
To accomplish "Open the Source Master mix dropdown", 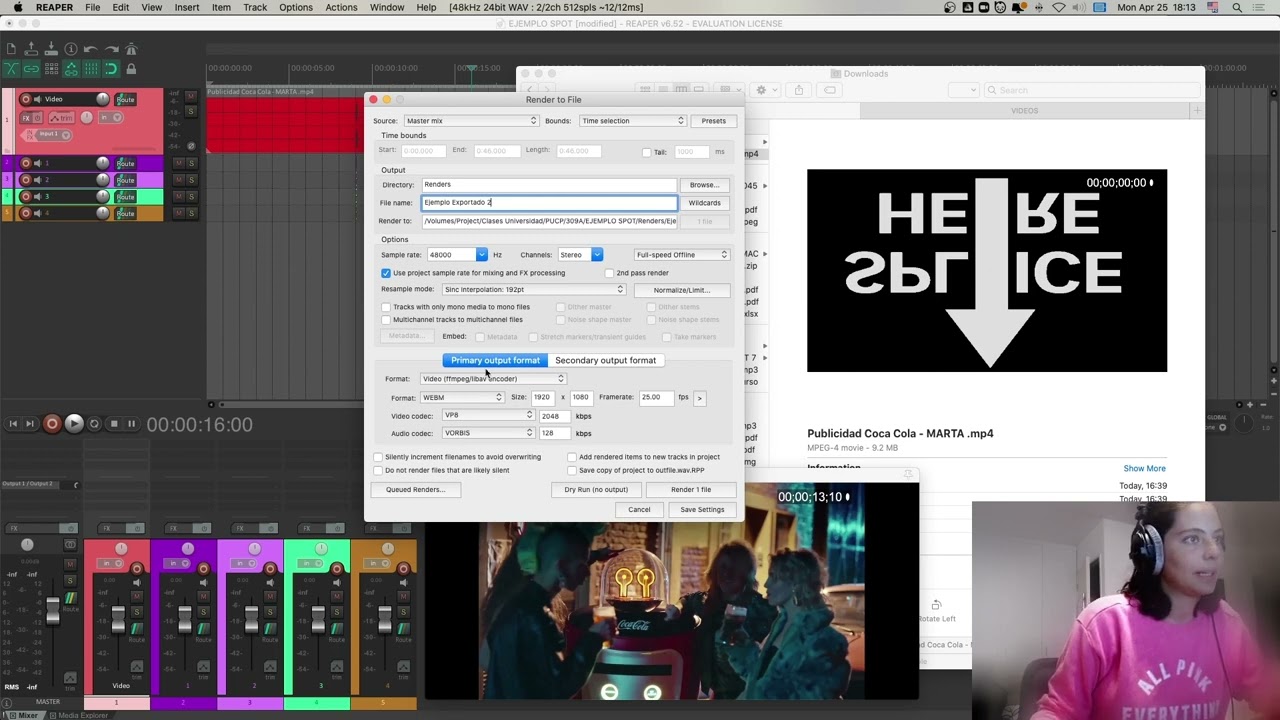I will (470, 121).
